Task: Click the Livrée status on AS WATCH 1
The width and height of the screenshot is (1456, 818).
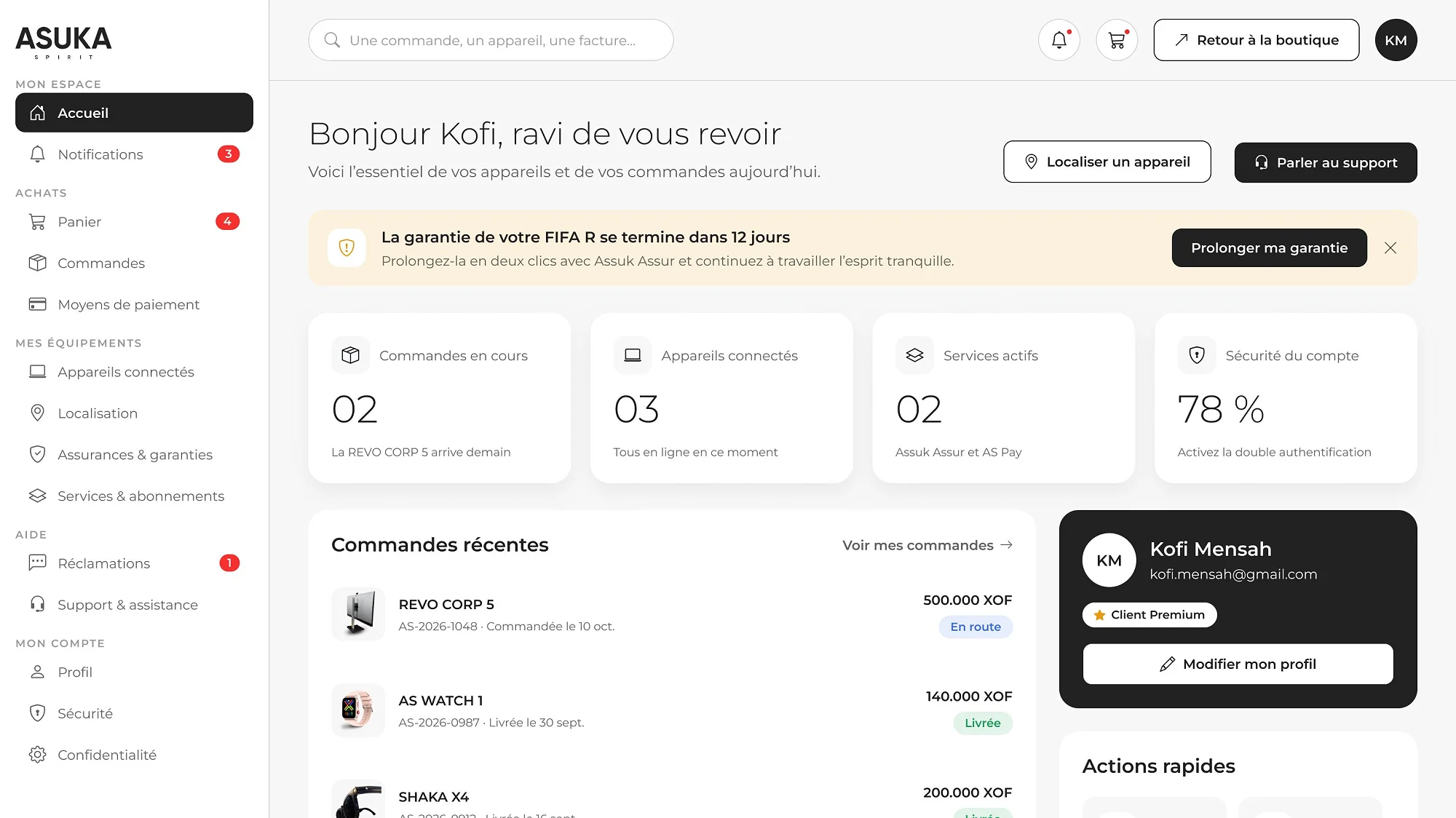Action: coord(983,723)
